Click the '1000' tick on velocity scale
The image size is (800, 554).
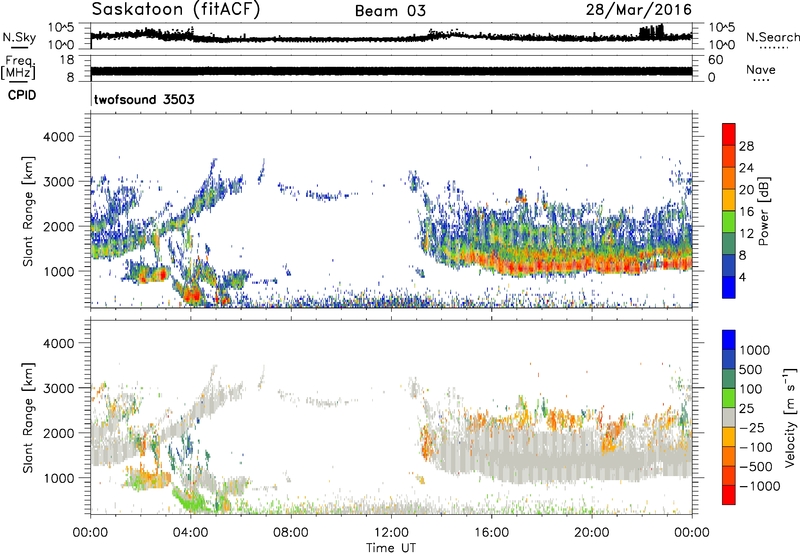pos(754,350)
